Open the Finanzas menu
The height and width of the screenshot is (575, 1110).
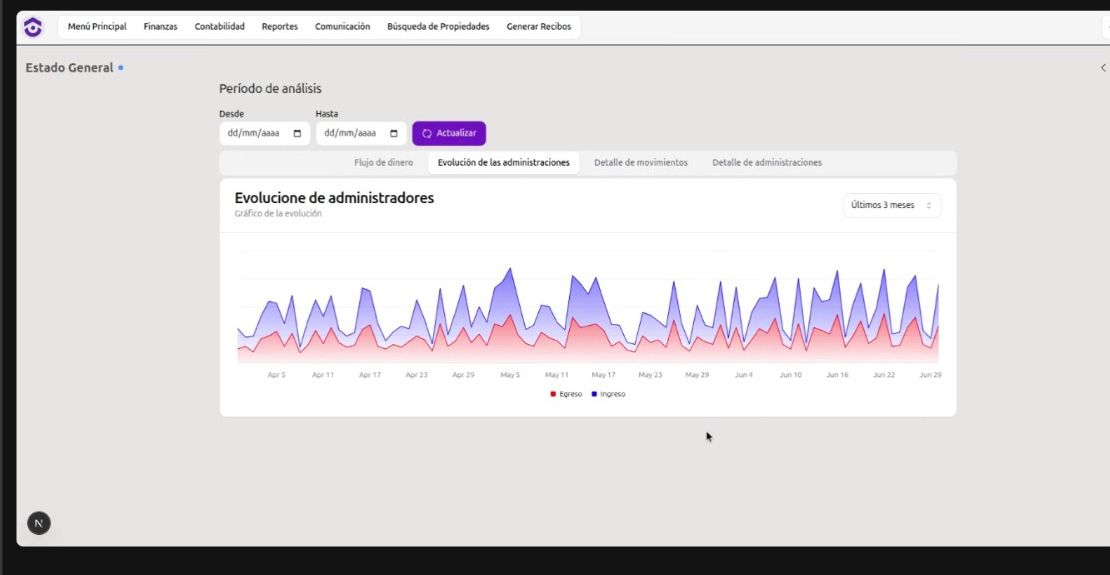click(x=160, y=27)
